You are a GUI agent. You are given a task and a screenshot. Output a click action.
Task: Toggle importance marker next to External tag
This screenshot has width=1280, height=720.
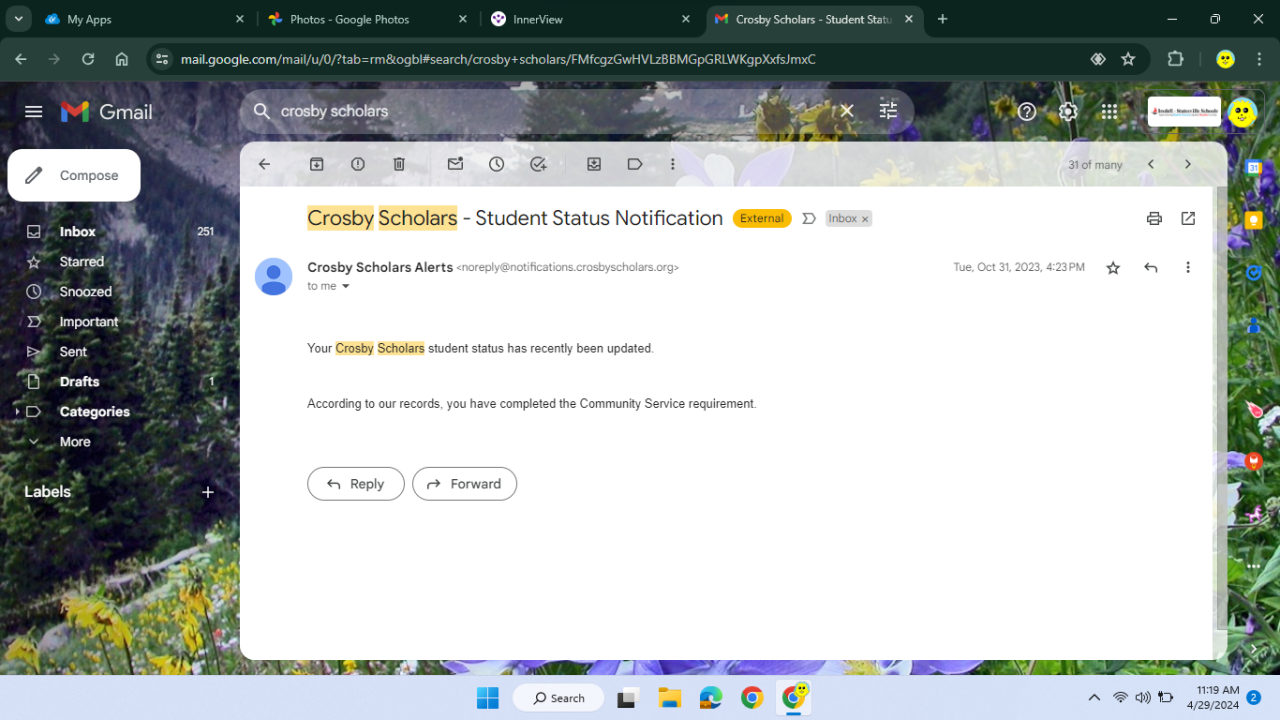(x=809, y=218)
